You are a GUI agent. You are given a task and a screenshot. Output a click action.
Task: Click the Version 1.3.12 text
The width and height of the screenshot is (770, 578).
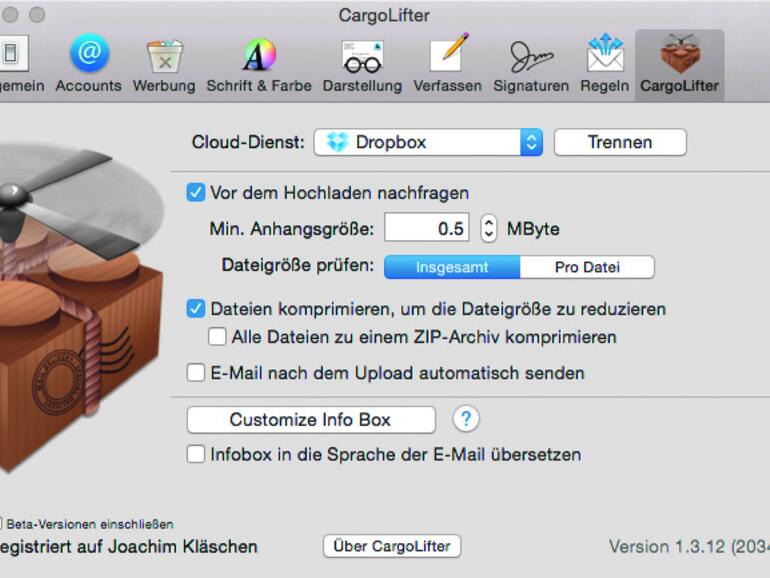[689, 547]
